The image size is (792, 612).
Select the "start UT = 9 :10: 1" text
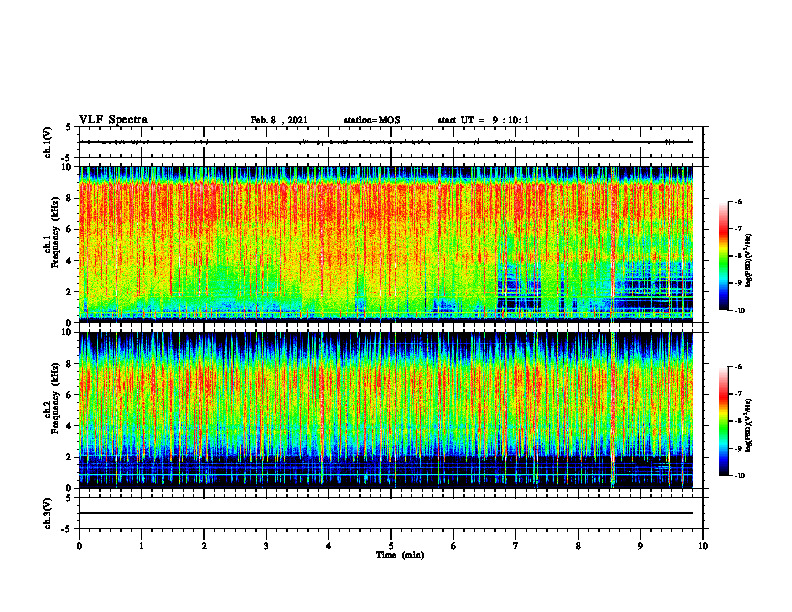pos(483,120)
